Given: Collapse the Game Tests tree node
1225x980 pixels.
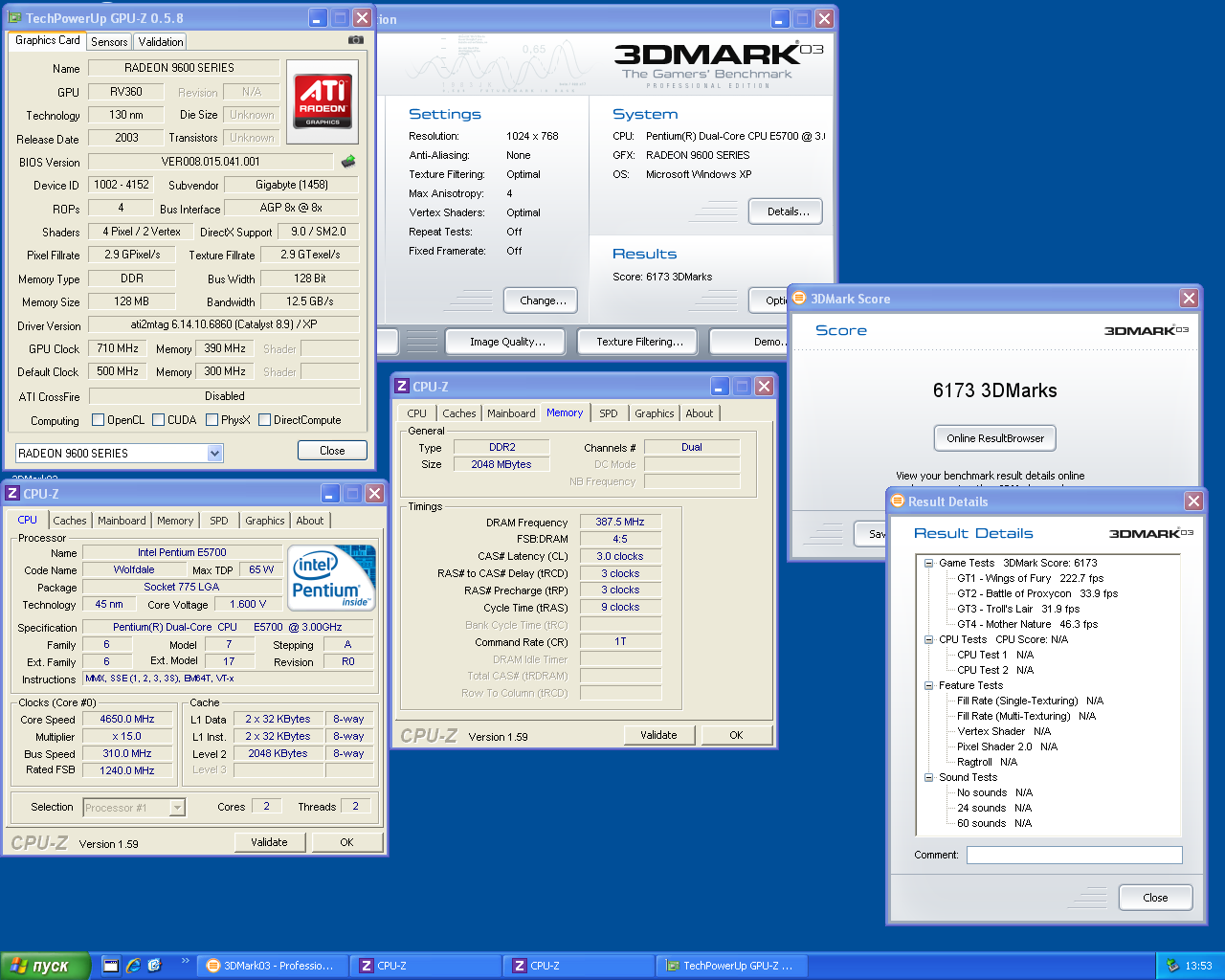Looking at the screenshot, I should tap(928, 563).
